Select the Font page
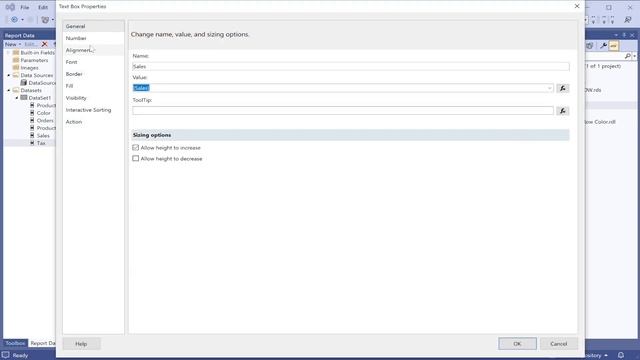This screenshot has height=360, width=640. 93,62
